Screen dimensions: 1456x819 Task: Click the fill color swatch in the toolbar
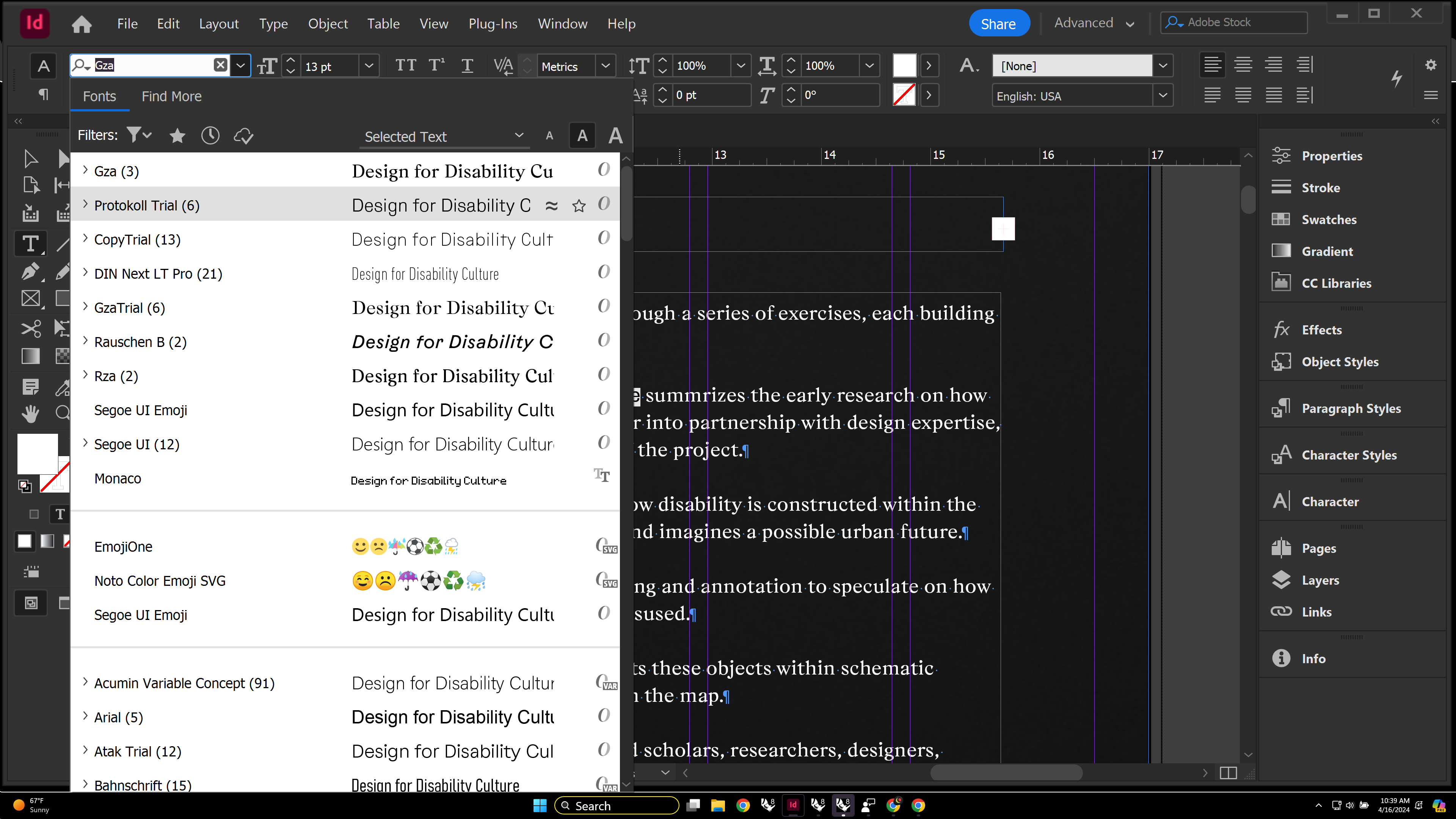coord(37,453)
